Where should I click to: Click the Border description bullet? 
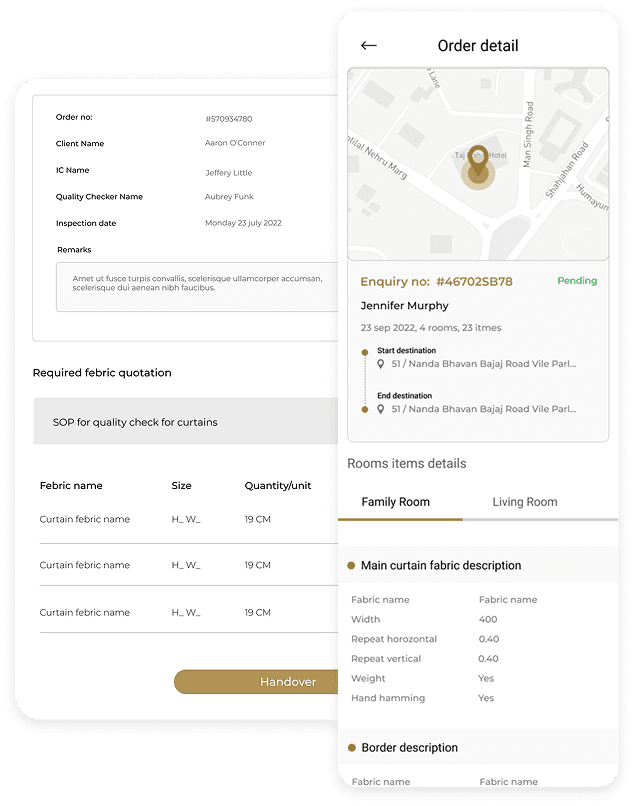tap(351, 747)
